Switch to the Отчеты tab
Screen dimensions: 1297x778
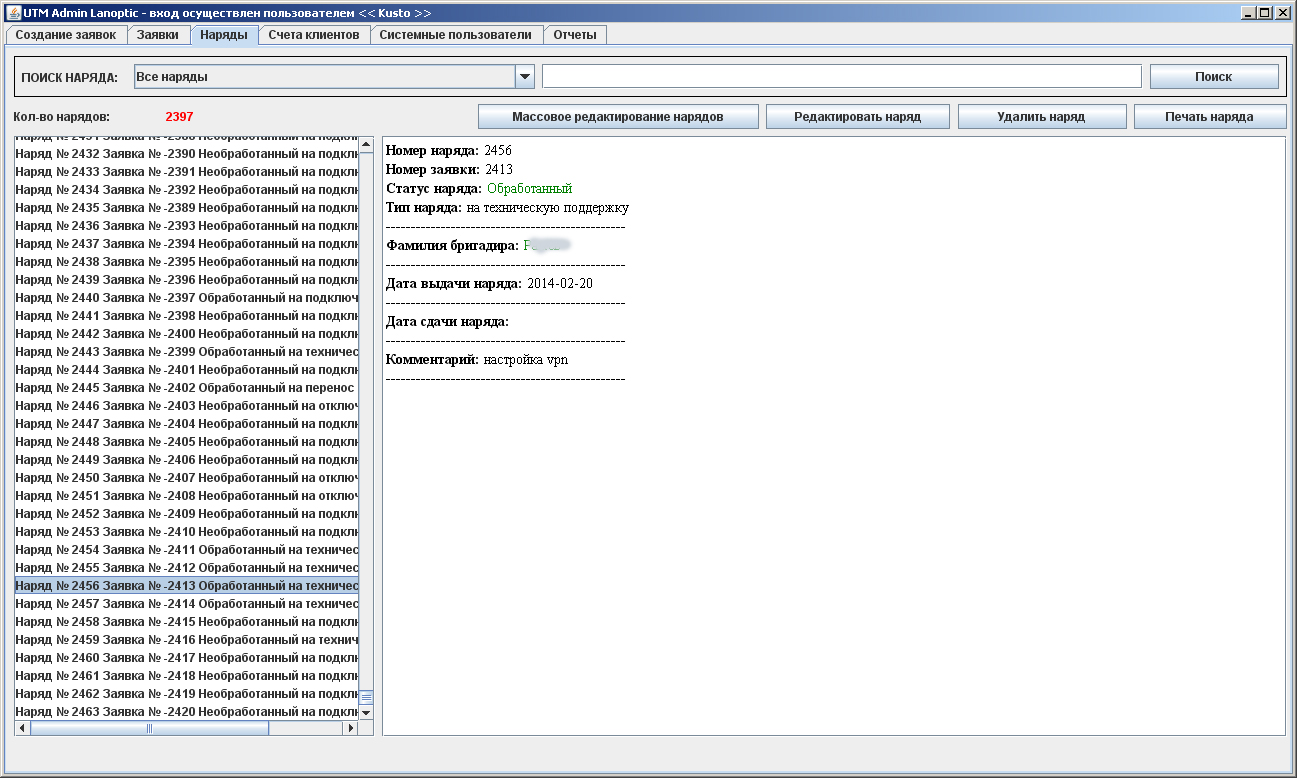[575, 35]
